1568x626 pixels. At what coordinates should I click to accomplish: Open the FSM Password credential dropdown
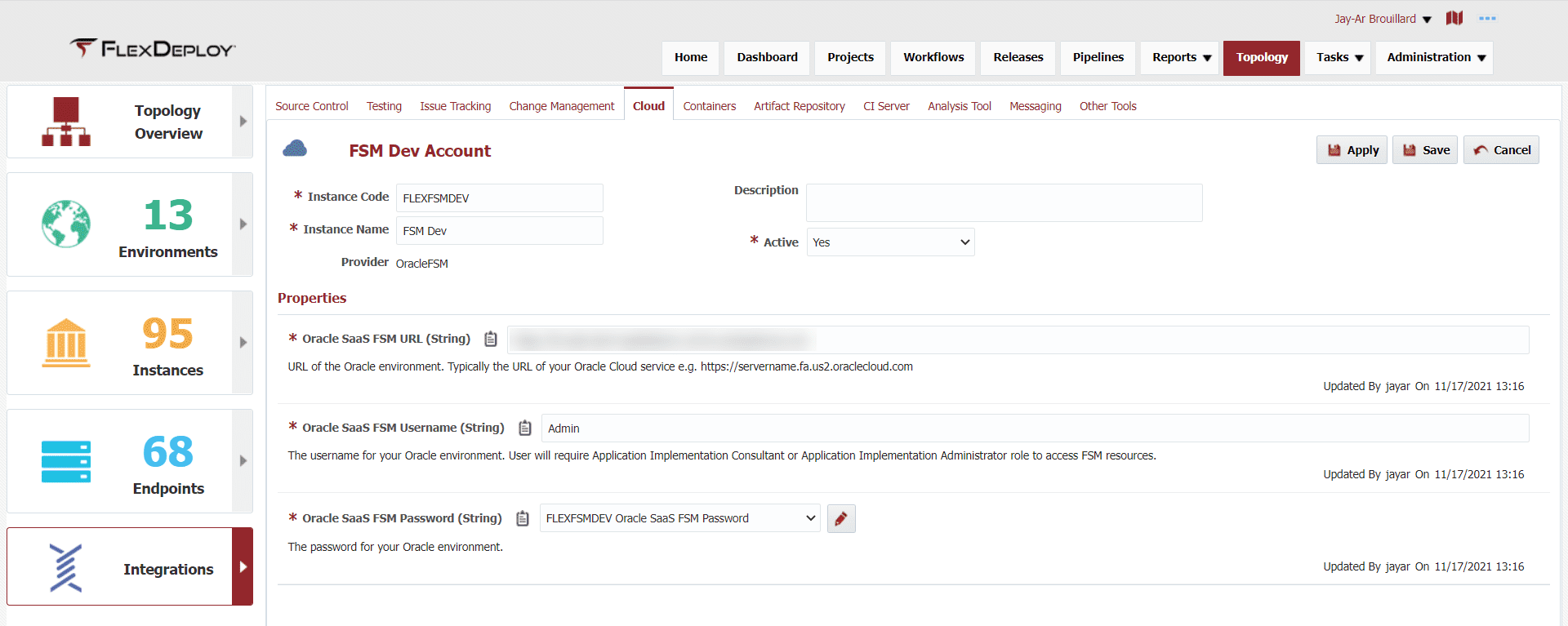680,518
